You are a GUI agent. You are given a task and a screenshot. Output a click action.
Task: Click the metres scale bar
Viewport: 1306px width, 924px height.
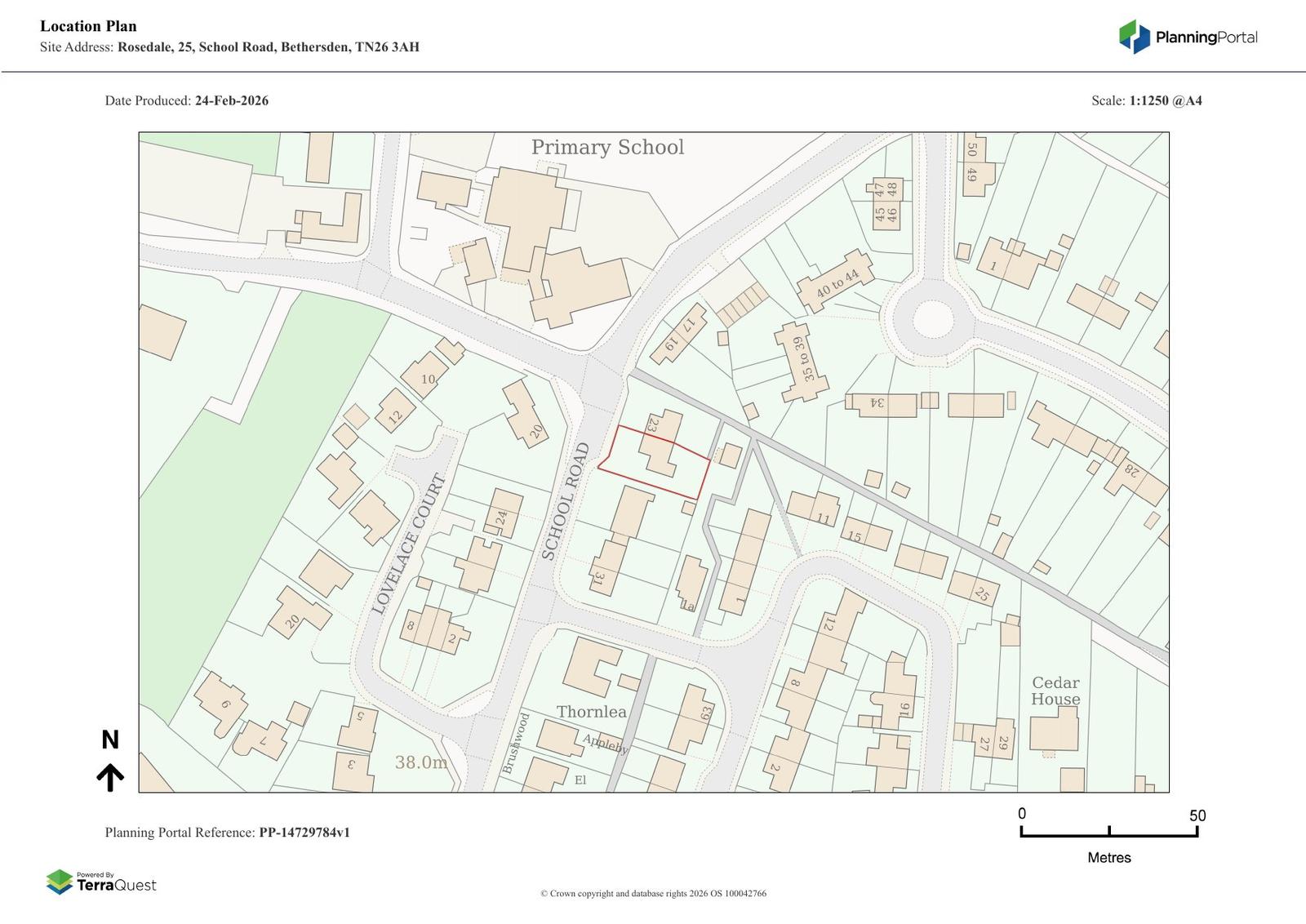pyautogui.click(x=1108, y=831)
